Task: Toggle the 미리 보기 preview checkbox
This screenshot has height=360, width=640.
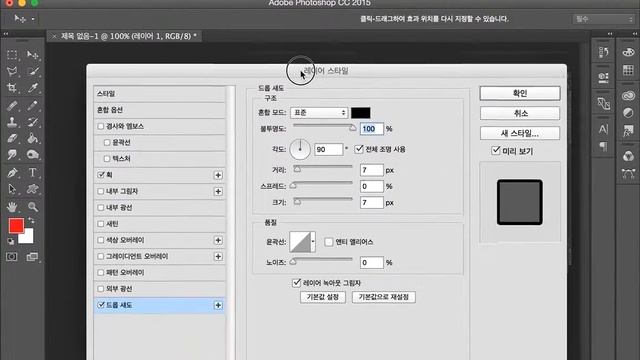Action: coord(496,151)
